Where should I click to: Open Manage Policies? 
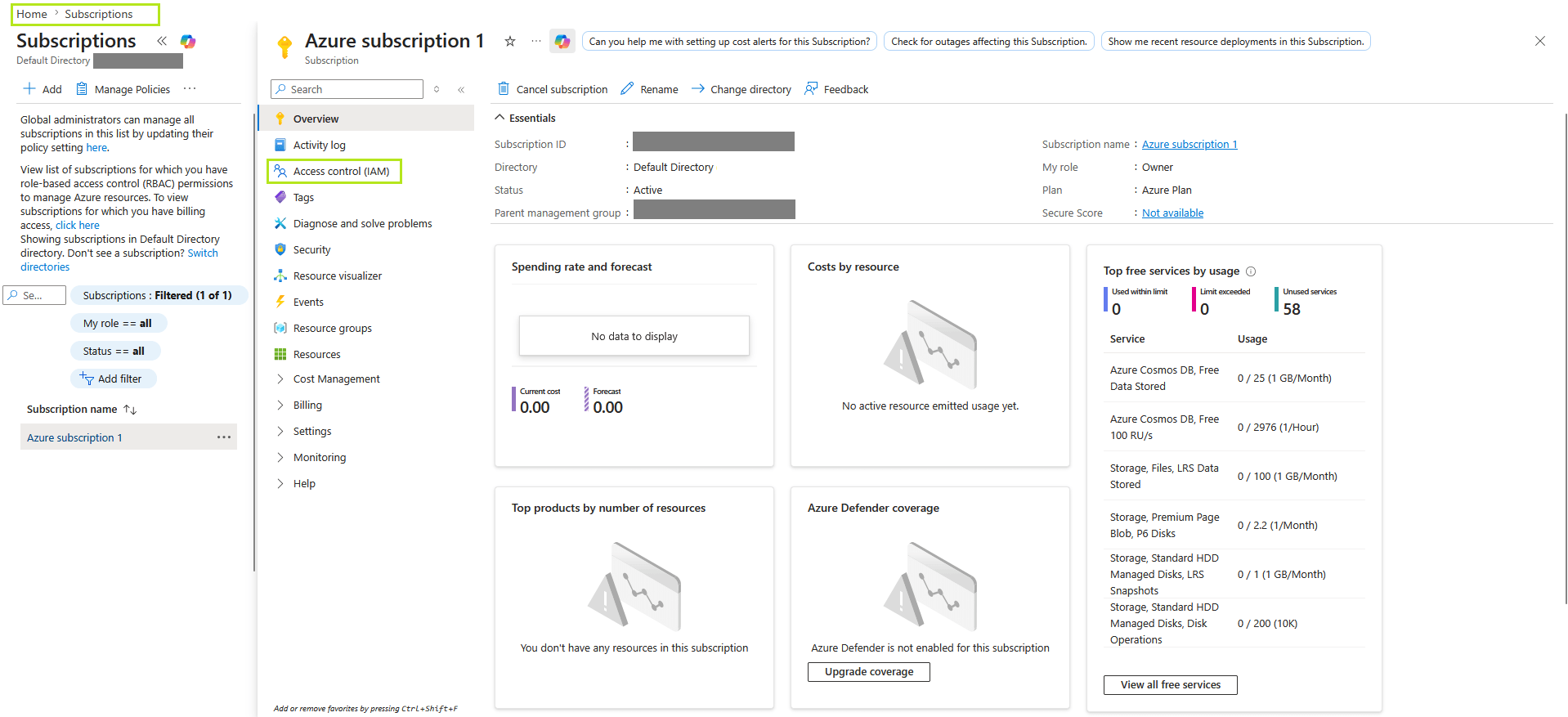[x=123, y=89]
